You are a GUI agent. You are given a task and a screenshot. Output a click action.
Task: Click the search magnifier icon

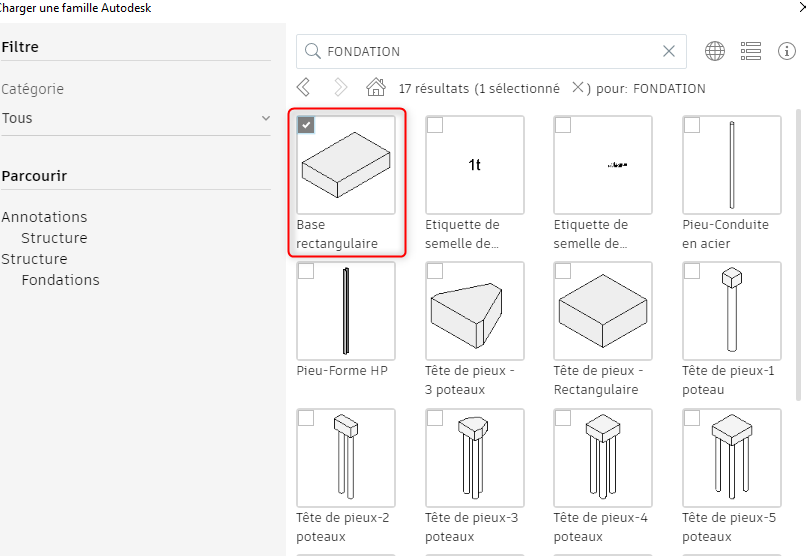(313, 51)
